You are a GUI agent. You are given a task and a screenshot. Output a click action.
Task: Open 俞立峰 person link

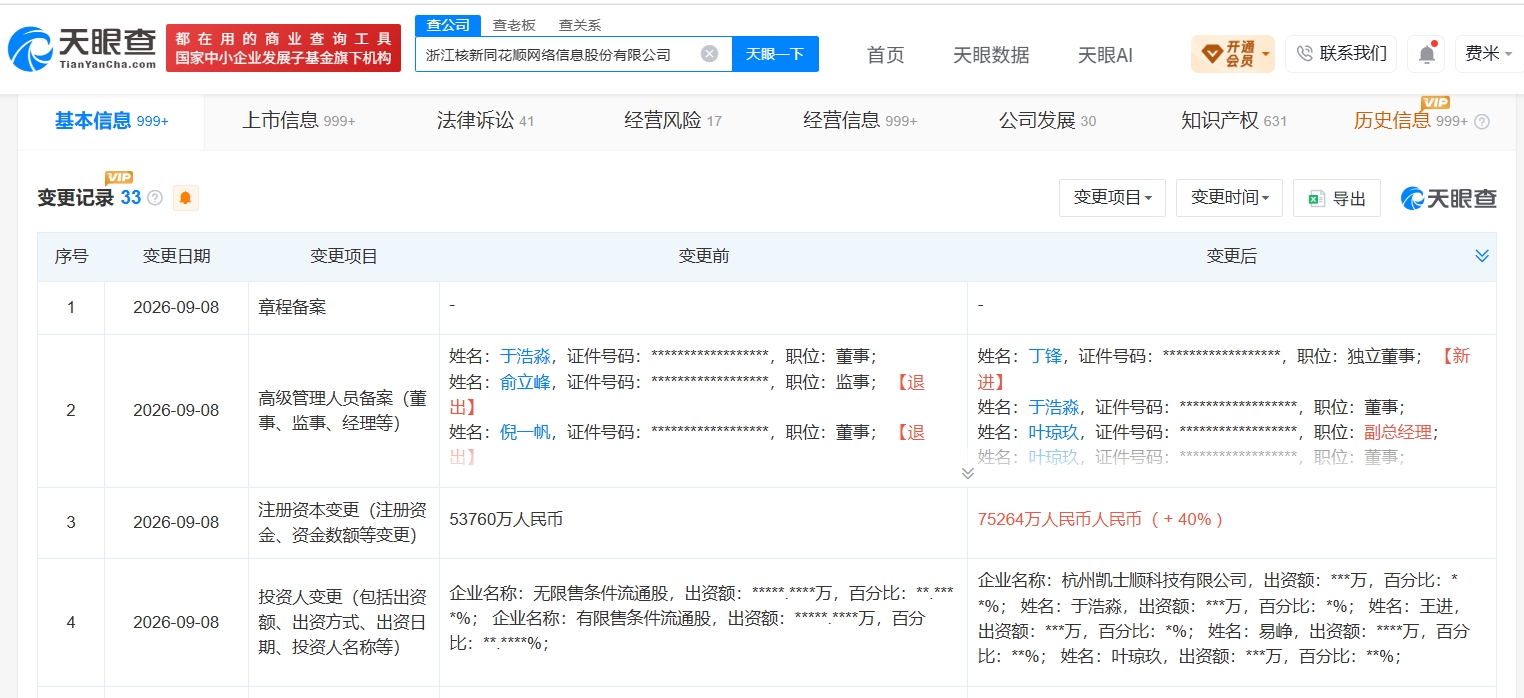525,381
